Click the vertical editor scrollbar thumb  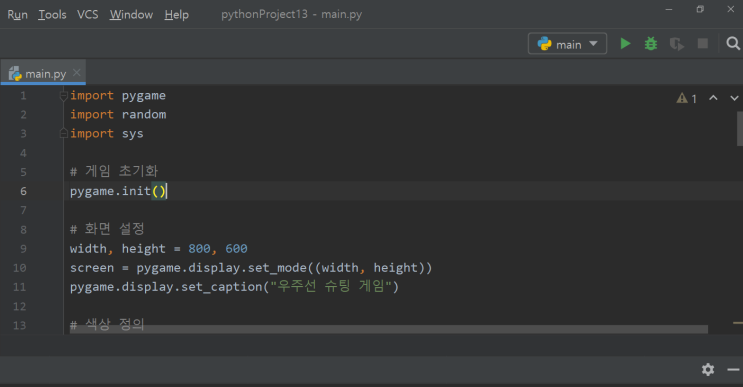tap(740, 128)
